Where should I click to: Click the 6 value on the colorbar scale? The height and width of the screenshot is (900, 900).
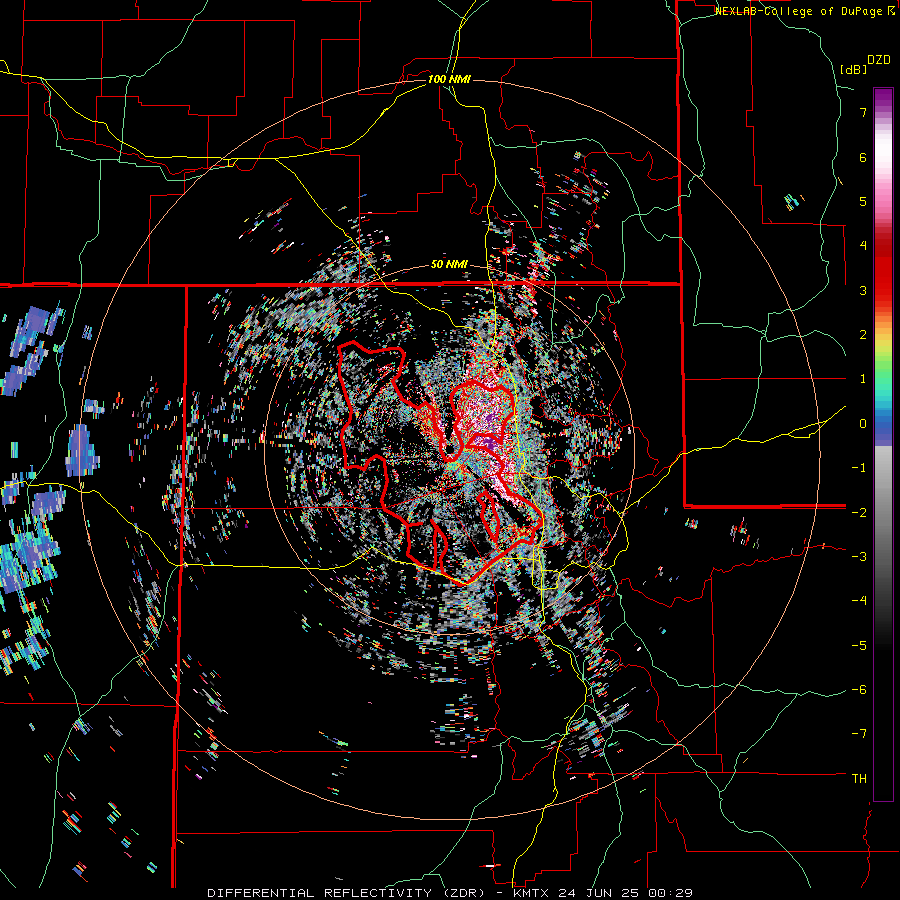pyautogui.click(x=863, y=157)
